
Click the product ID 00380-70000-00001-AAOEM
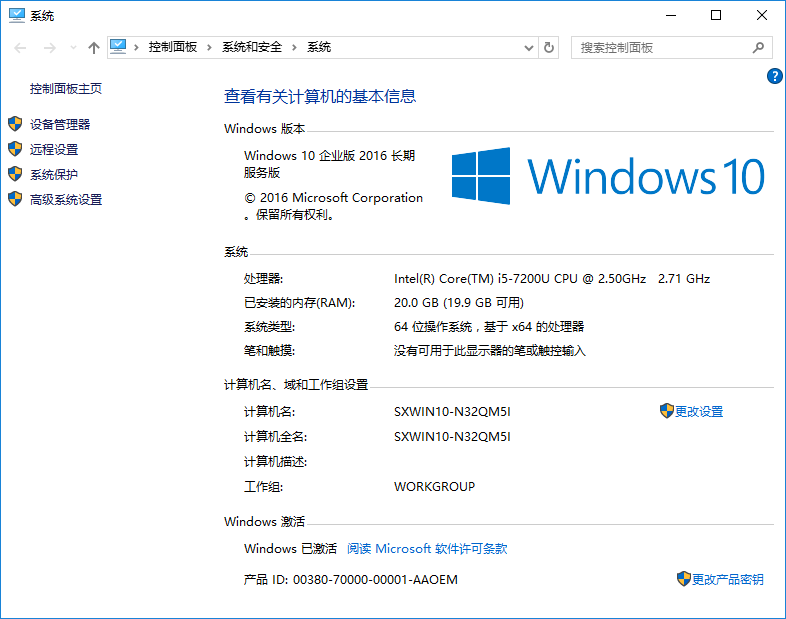(x=375, y=580)
